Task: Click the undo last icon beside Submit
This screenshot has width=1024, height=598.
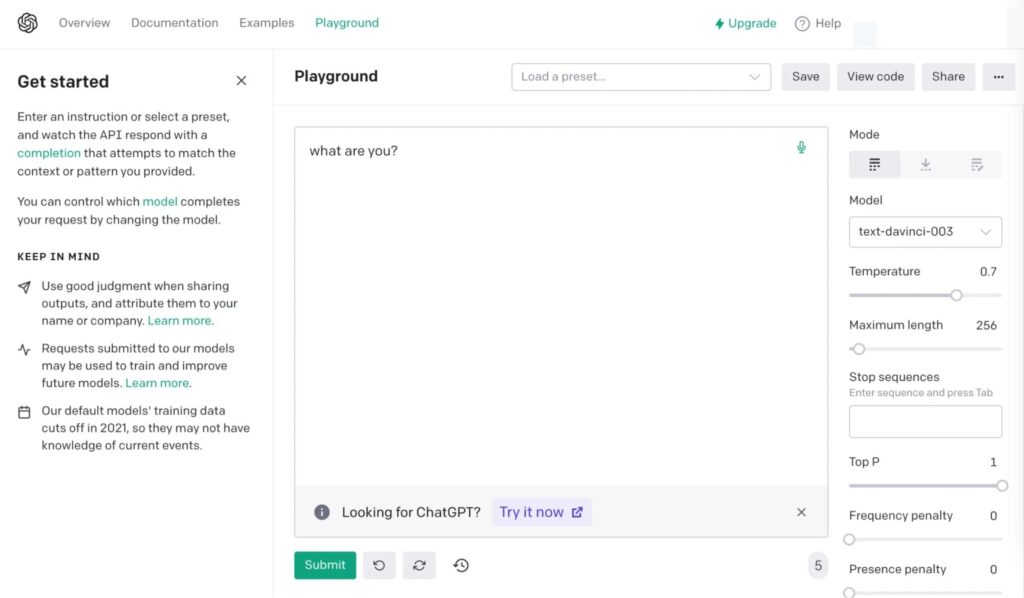Action: pos(379,565)
